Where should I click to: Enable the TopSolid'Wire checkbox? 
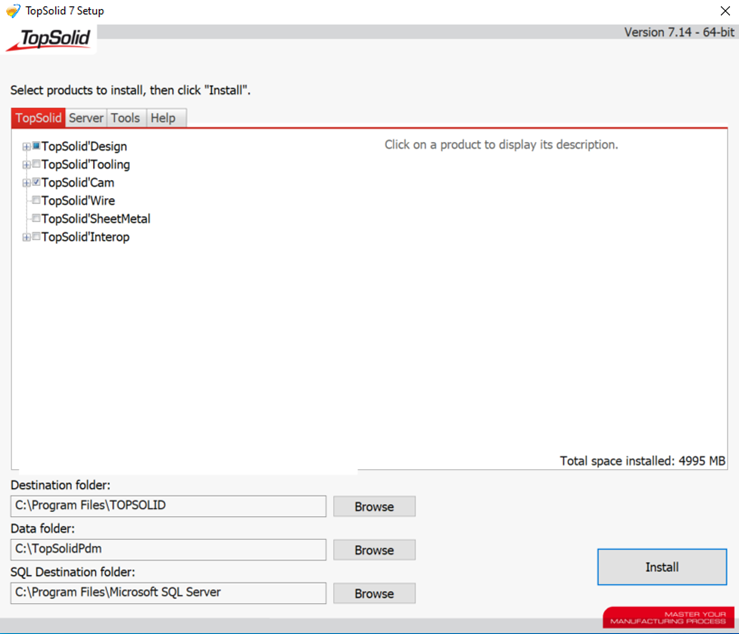(x=36, y=200)
